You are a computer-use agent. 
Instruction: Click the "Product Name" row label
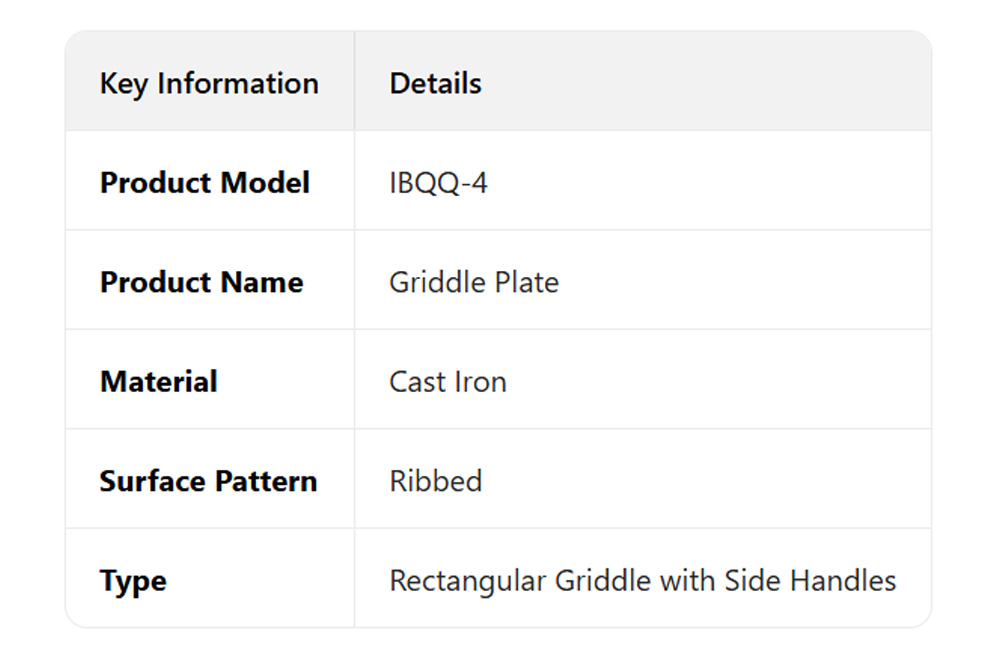201,282
